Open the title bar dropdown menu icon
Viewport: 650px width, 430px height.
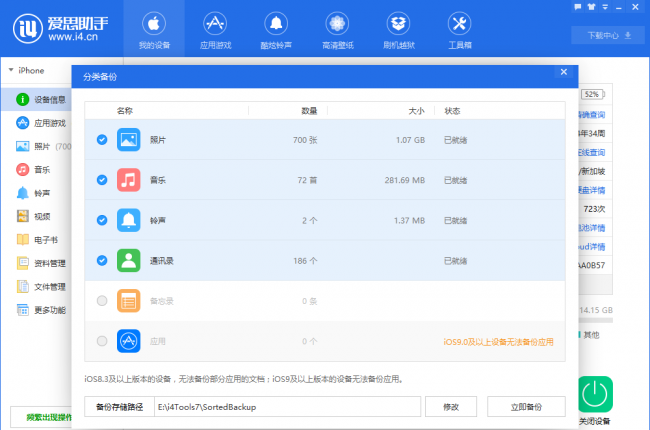point(605,7)
